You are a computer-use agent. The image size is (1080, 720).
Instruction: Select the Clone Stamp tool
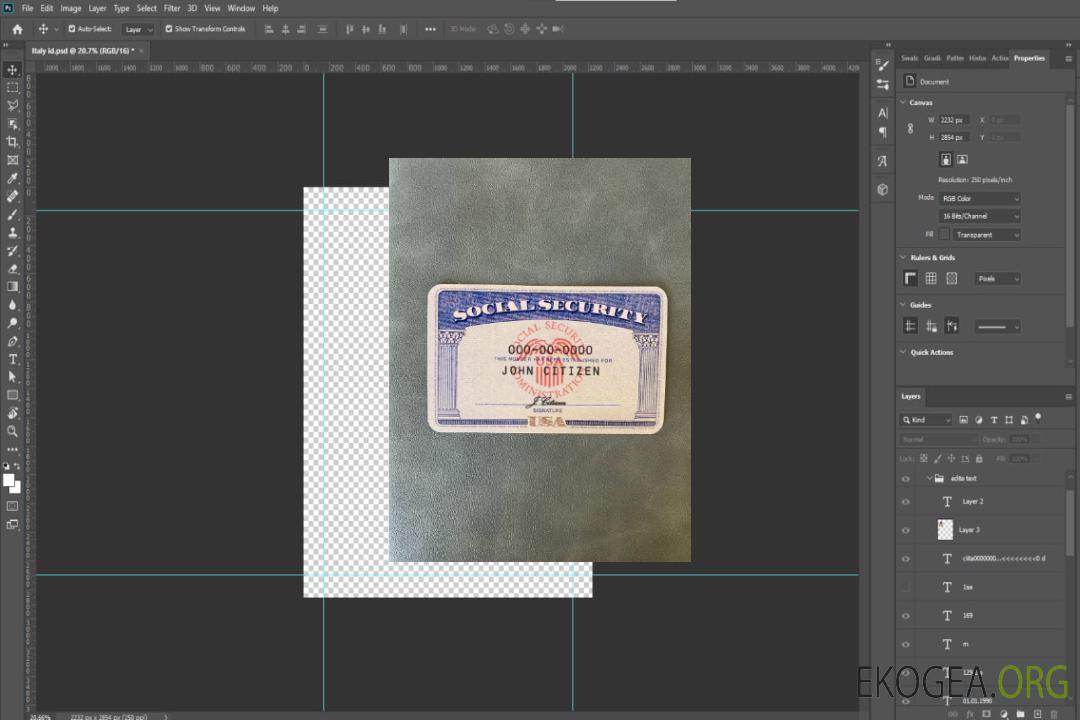tap(12, 233)
